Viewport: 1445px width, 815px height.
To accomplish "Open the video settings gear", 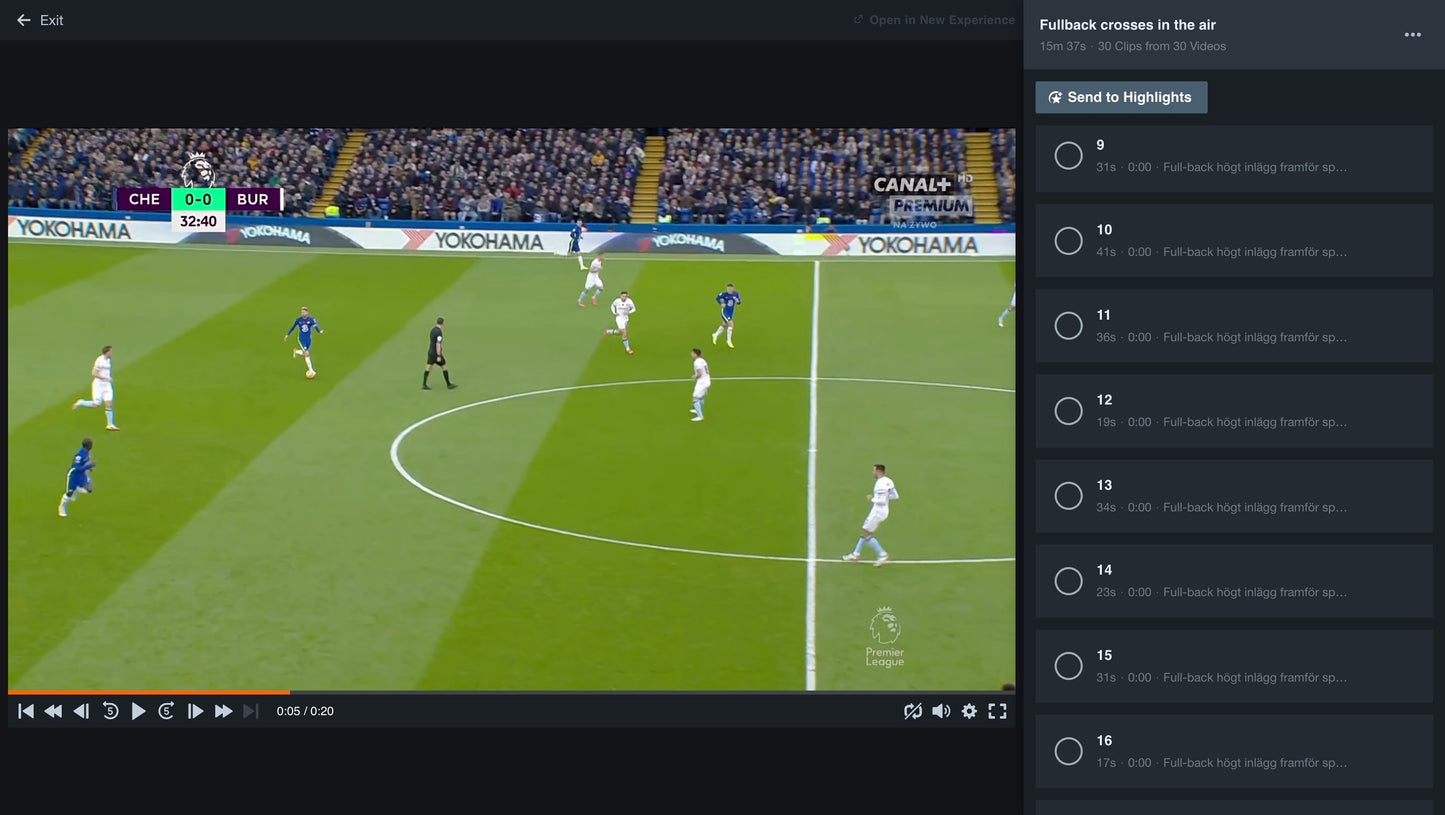I will pyautogui.click(x=969, y=710).
